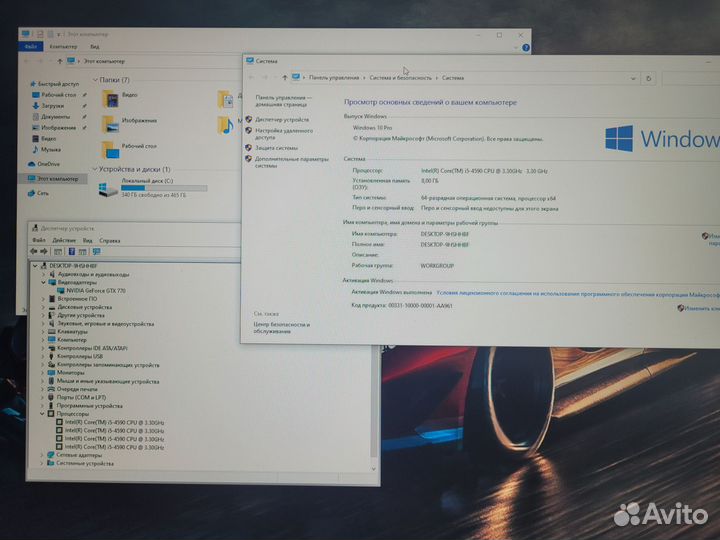Open the Файл tab in Explorer

(31, 46)
